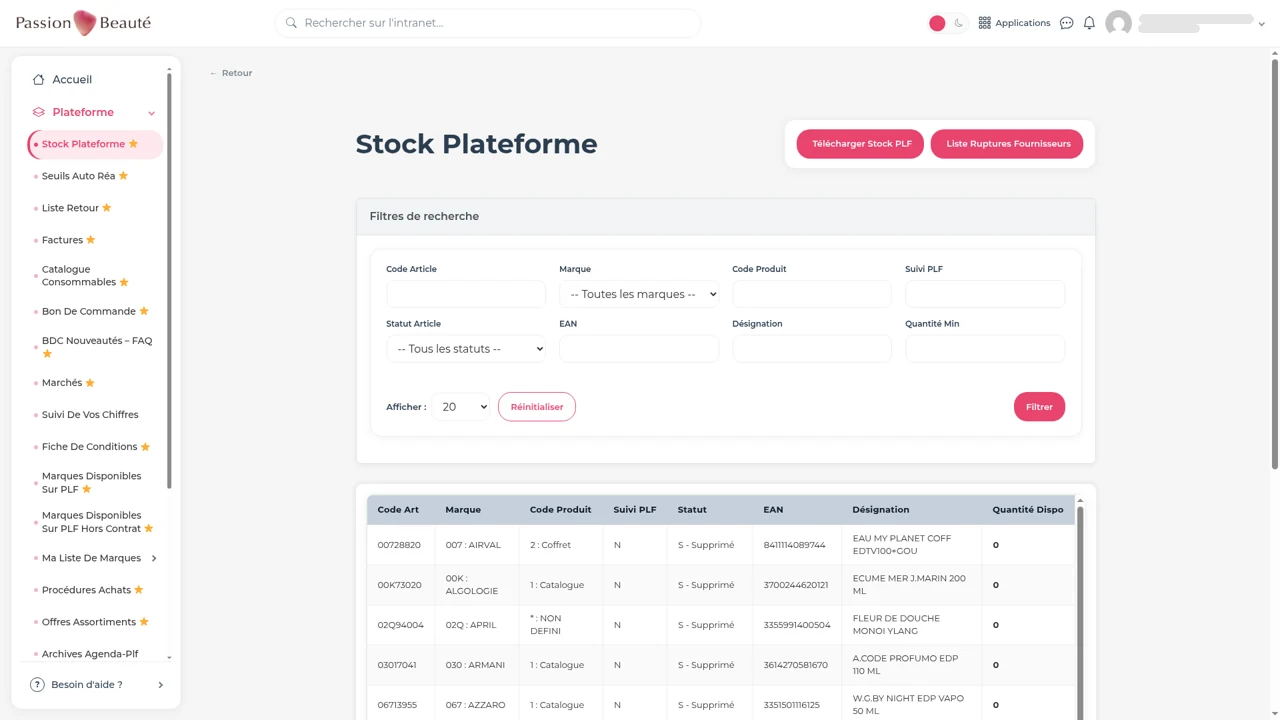Click the star beside Liste Retour
Image resolution: width=1280 pixels, height=720 pixels.
(x=107, y=208)
